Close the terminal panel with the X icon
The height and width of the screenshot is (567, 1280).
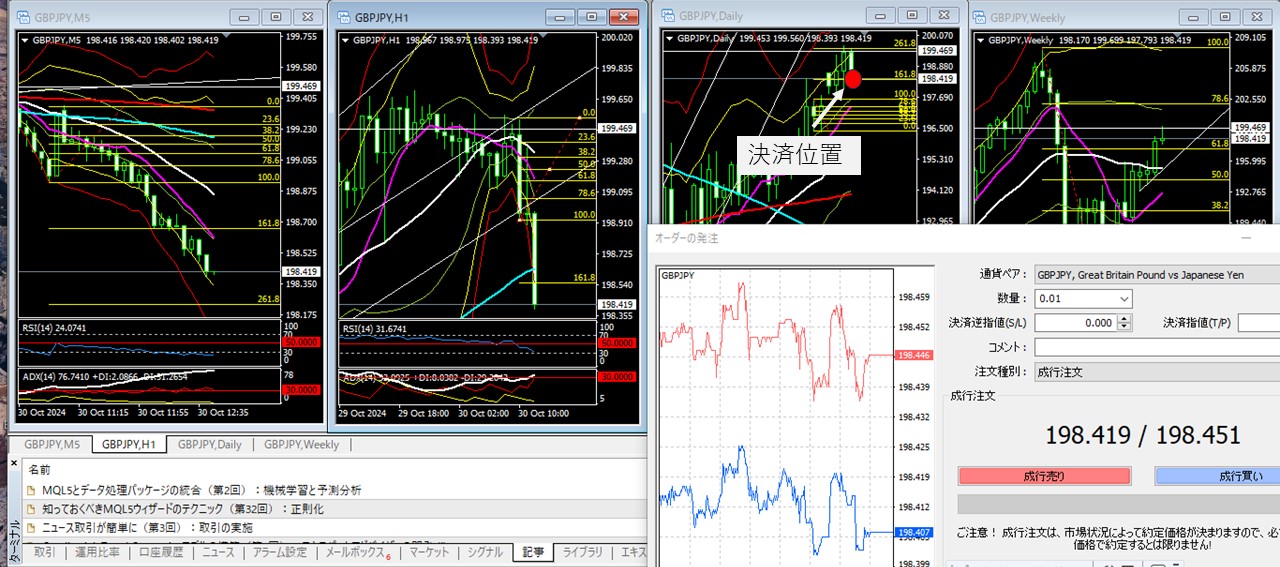pyautogui.click(x=15, y=463)
